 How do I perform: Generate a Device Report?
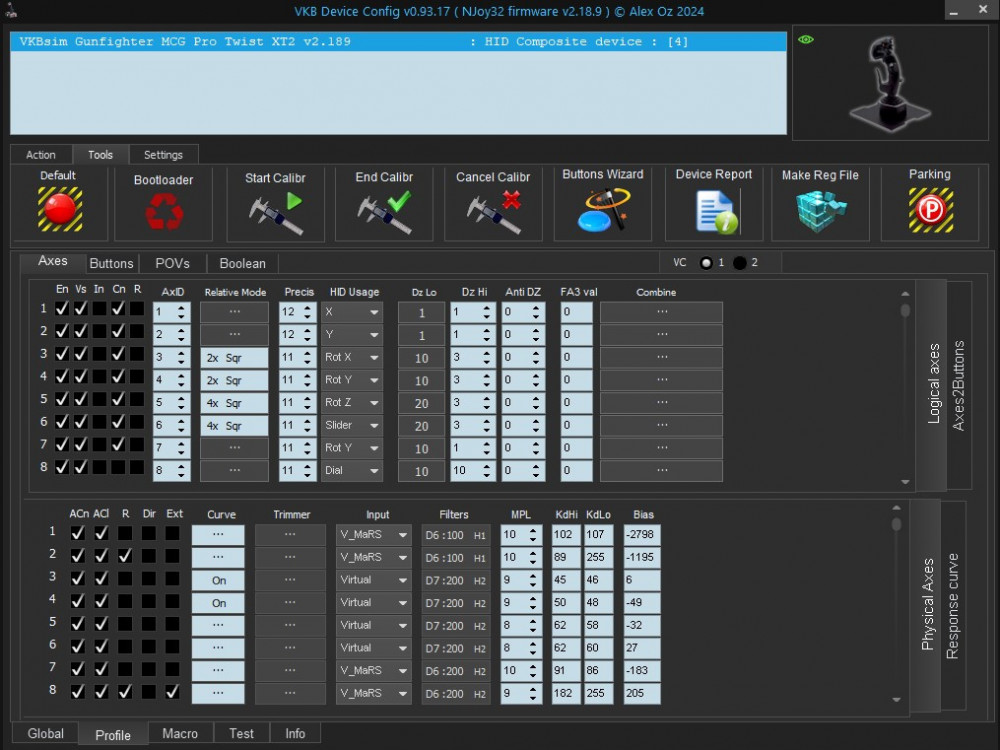point(713,210)
